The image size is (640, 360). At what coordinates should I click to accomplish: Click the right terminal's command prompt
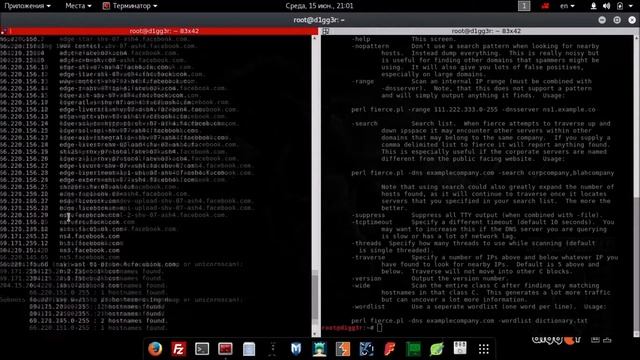click(x=352, y=328)
